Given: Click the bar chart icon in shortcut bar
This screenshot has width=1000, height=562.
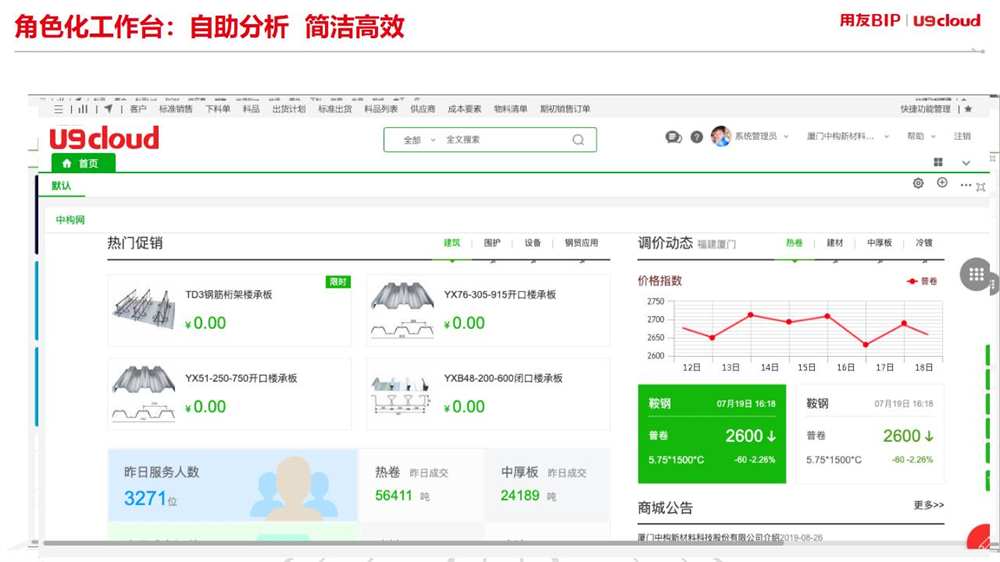Looking at the screenshot, I should 83,109.
